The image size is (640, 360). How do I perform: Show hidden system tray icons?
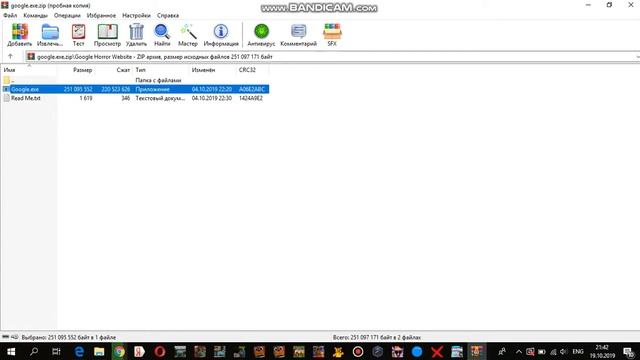click(x=518, y=351)
